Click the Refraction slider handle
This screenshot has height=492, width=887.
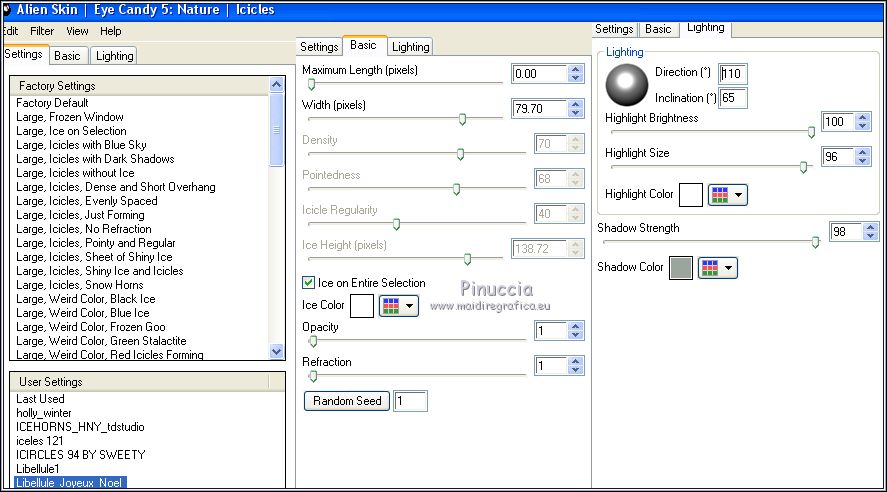pos(313,376)
